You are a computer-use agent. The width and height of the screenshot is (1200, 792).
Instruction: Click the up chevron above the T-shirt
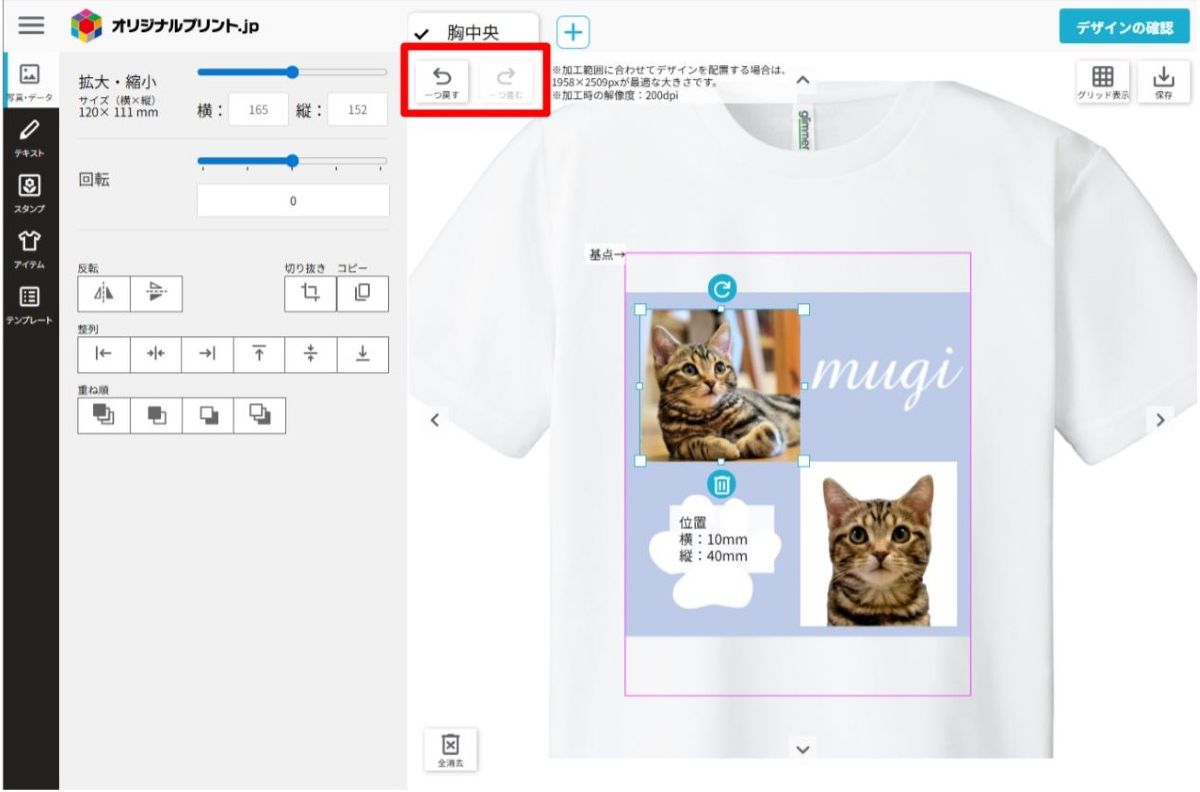[801, 80]
